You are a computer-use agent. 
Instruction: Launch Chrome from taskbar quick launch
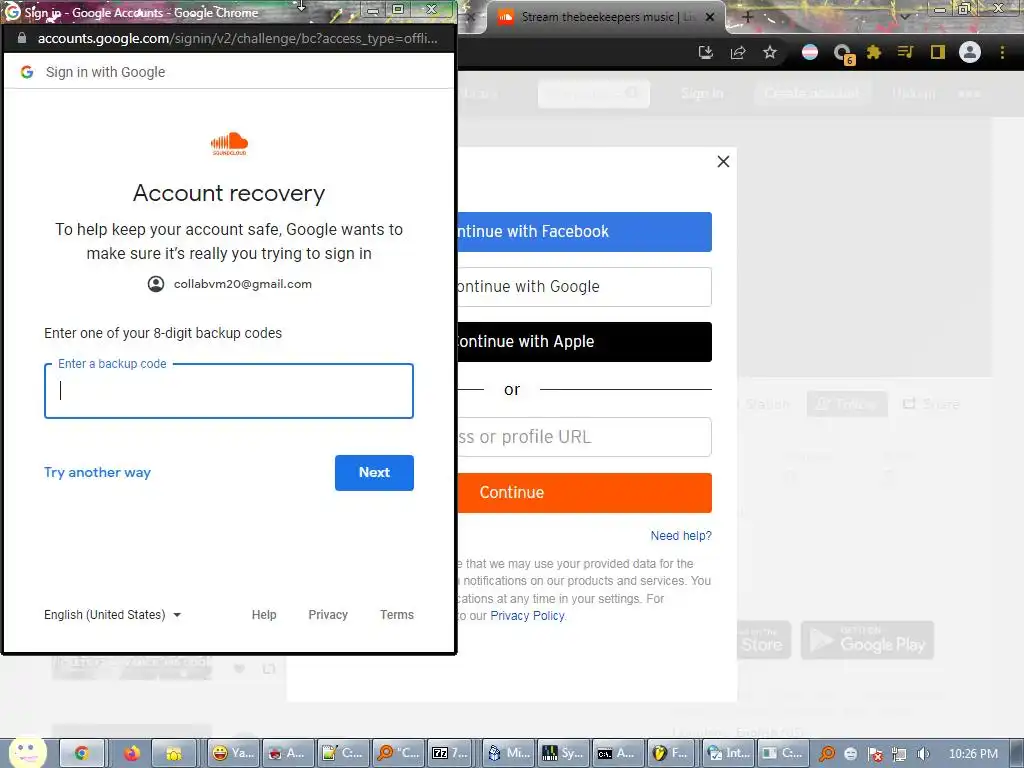[x=81, y=754]
